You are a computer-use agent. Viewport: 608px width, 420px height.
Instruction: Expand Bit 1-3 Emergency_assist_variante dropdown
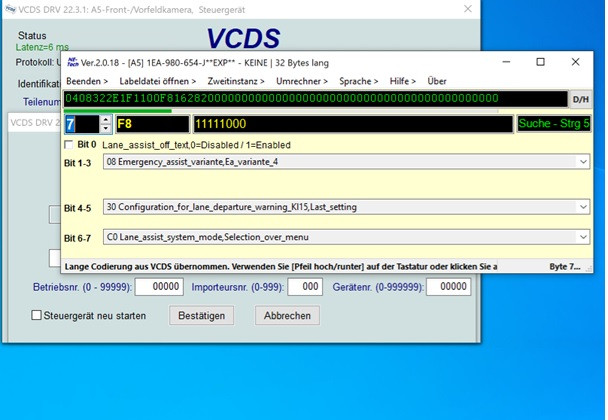coord(583,162)
